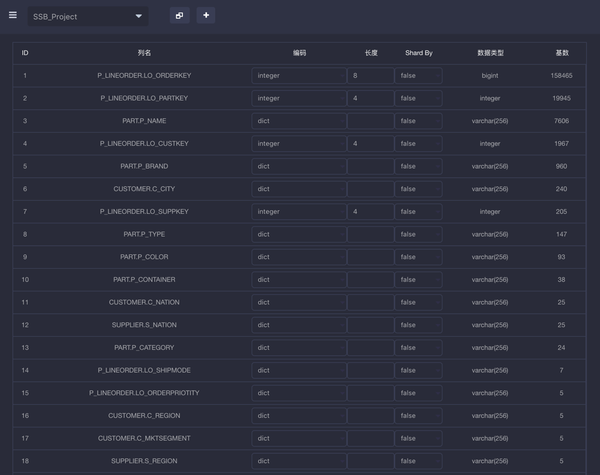Select column name P_LINEORDER.LO_SHIPMODE

coord(144,371)
